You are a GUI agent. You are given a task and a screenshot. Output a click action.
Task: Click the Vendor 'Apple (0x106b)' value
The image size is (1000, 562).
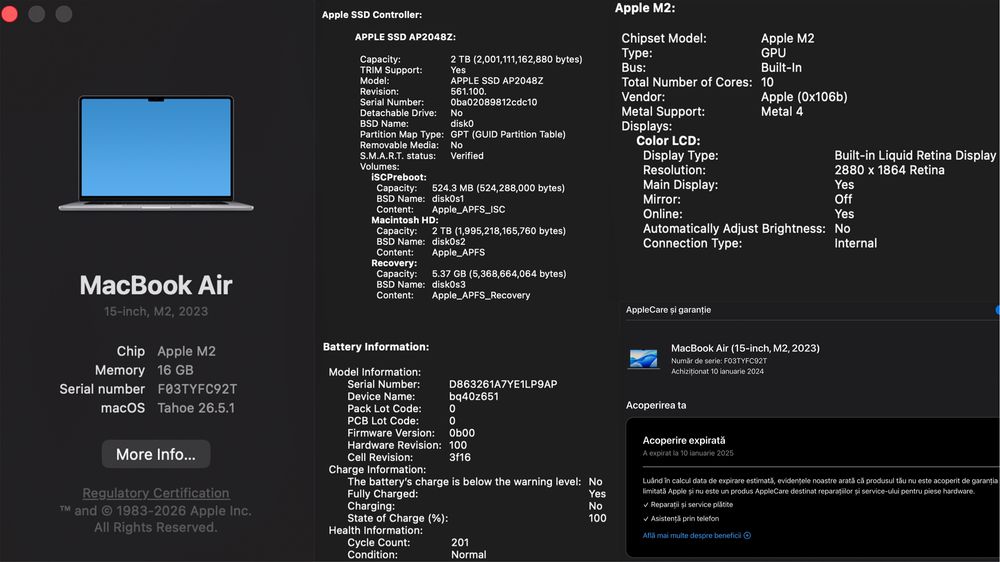(x=804, y=97)
